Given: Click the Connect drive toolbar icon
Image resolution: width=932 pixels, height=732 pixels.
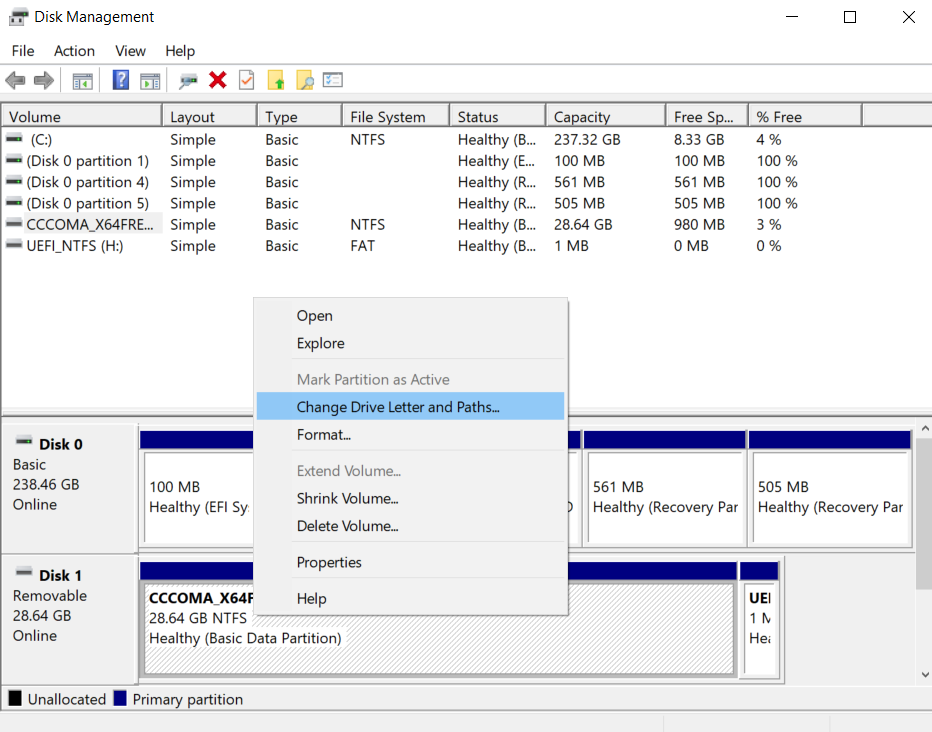Looking at the screenshot, I should click(187, 81).
